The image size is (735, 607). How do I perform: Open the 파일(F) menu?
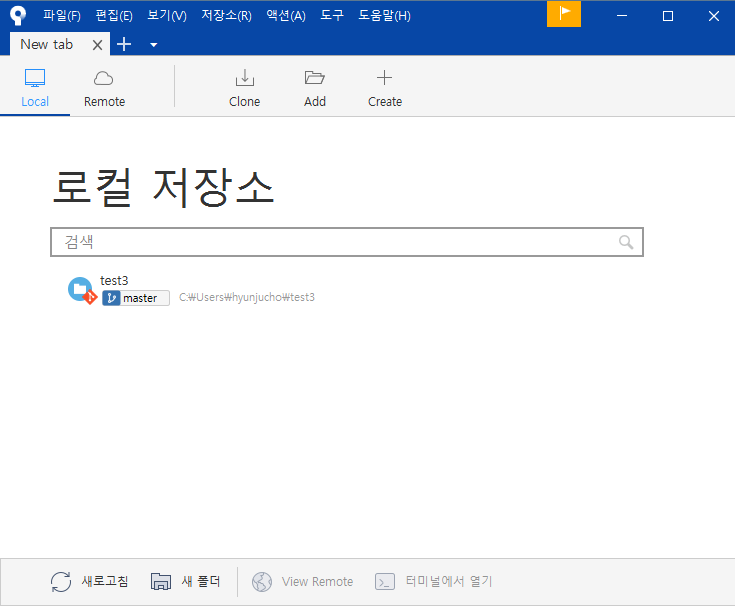coord(62,15)
